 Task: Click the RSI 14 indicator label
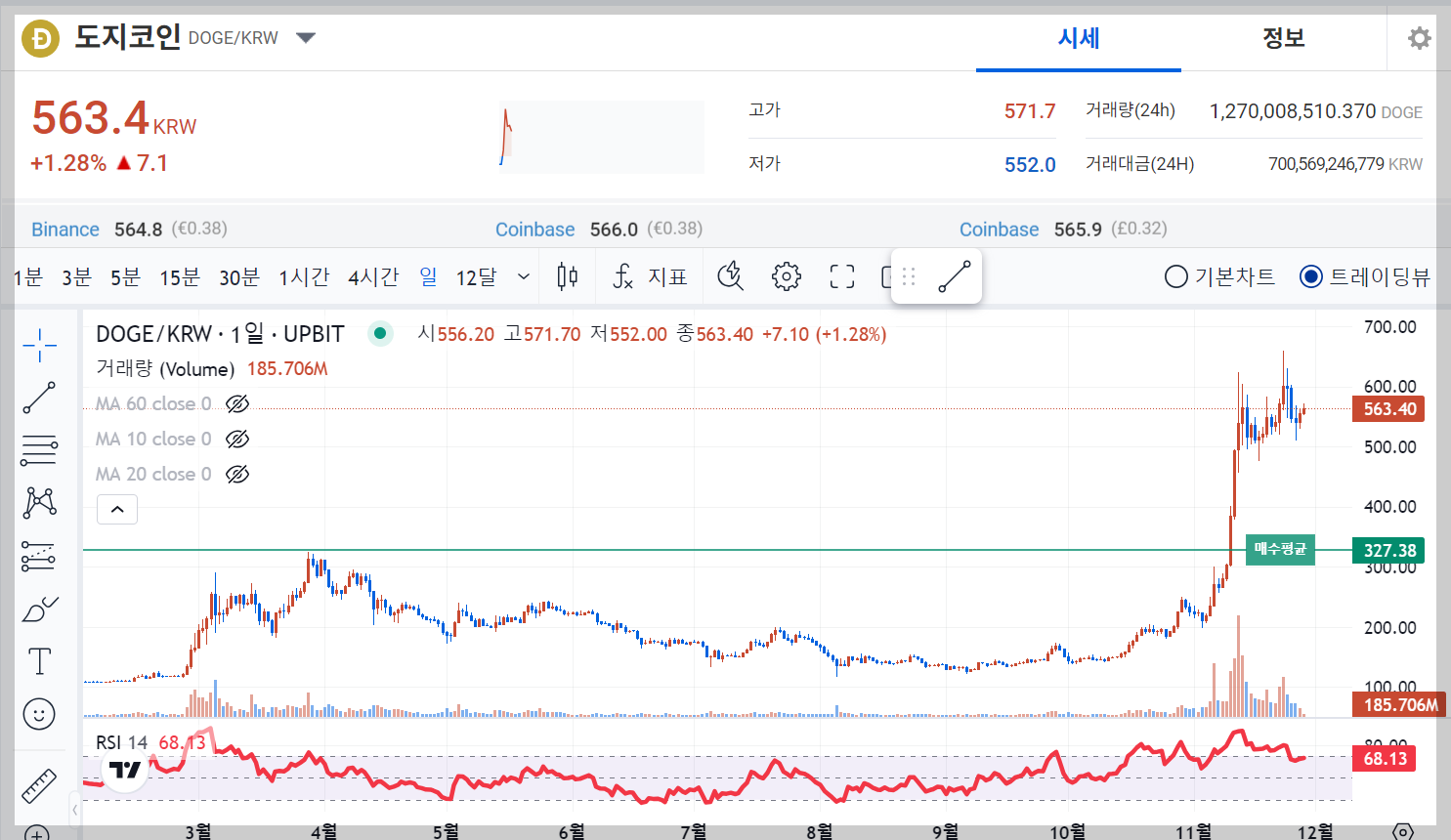121,742
